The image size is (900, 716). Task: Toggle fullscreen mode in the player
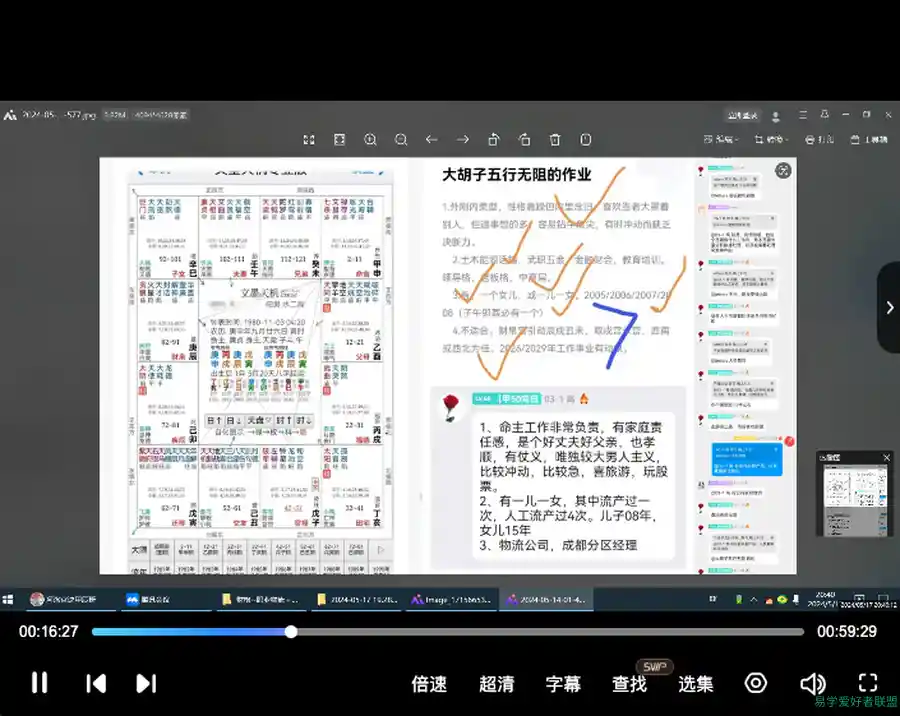[868, 683]
